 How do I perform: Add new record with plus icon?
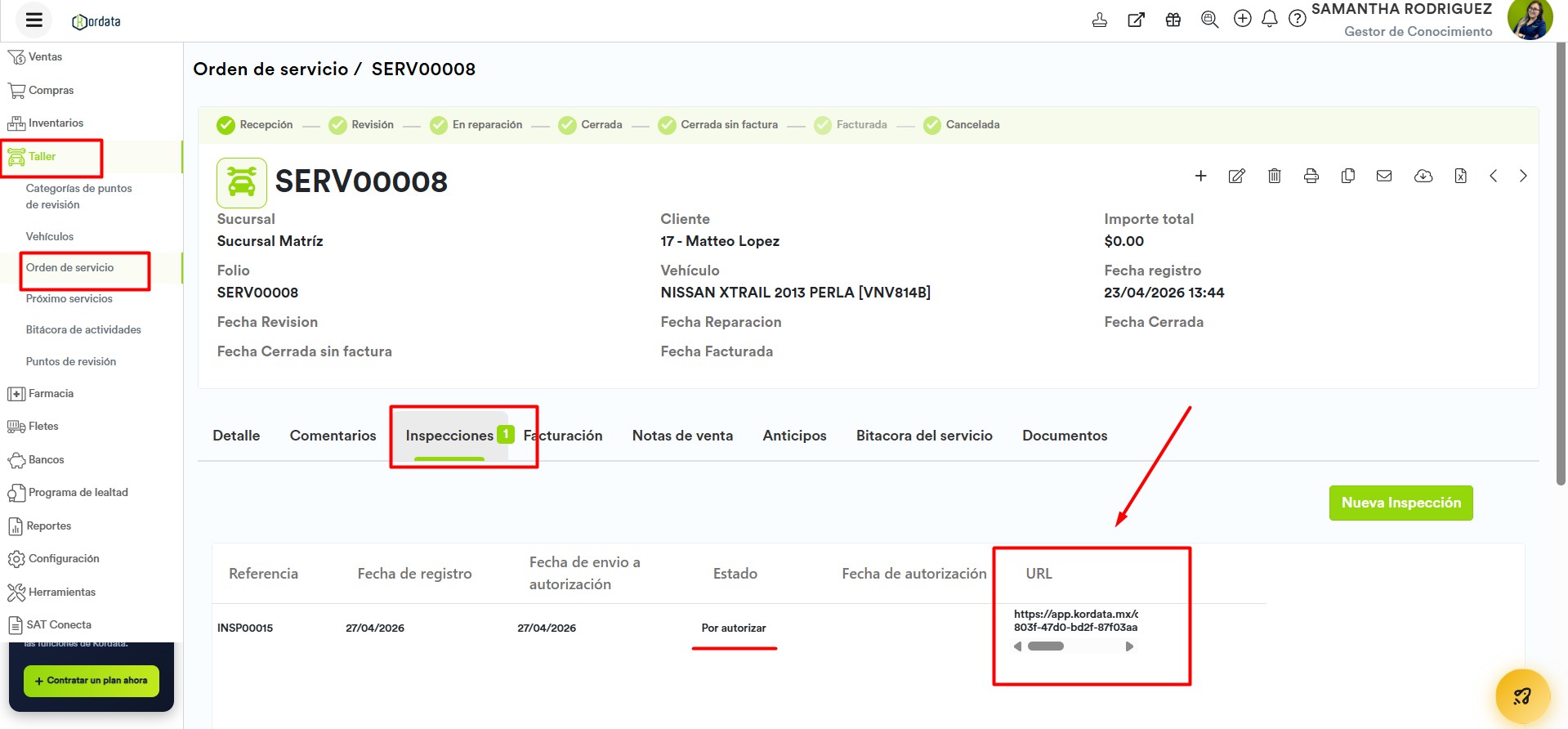[1200, 176]
